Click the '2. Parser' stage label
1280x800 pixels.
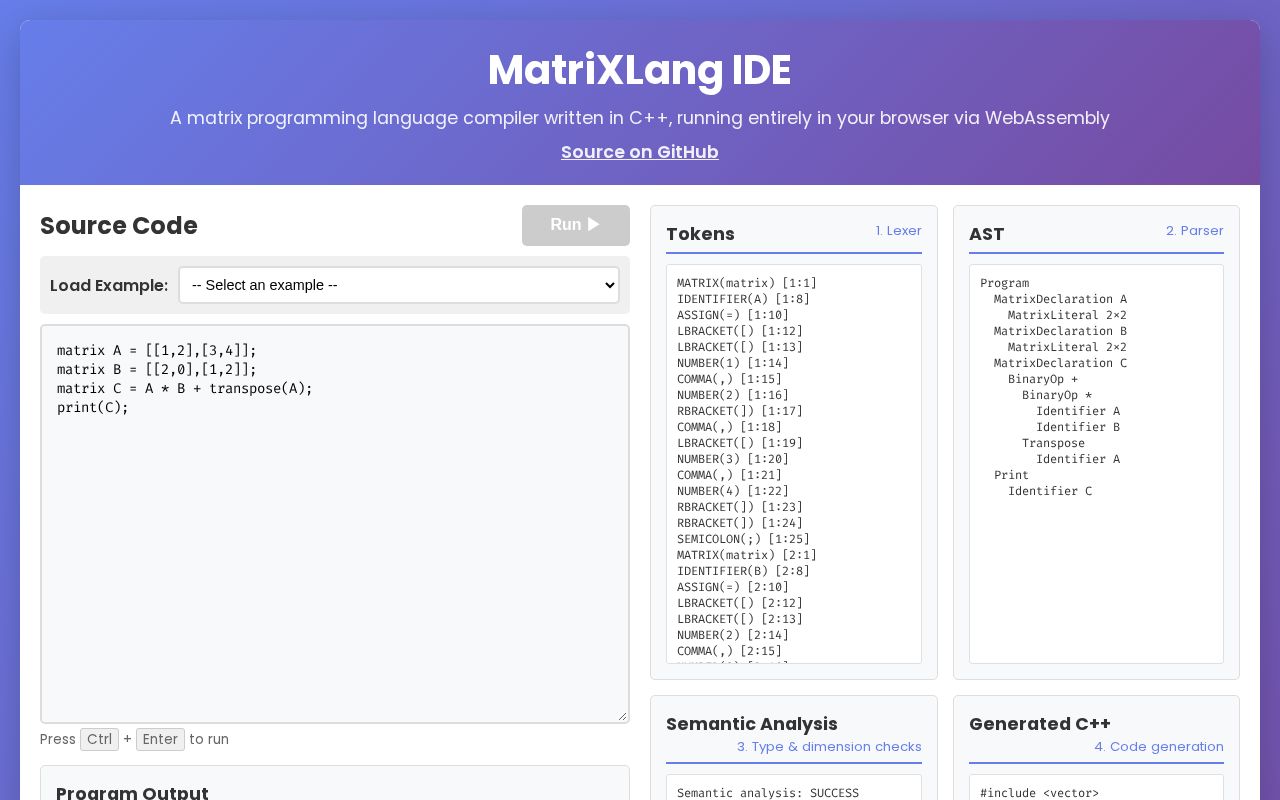tap(1194, 231)
